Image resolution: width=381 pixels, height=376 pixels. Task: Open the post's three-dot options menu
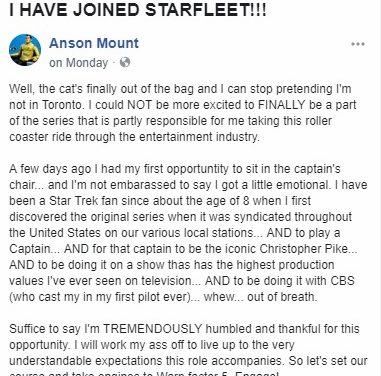click(358, 44)
